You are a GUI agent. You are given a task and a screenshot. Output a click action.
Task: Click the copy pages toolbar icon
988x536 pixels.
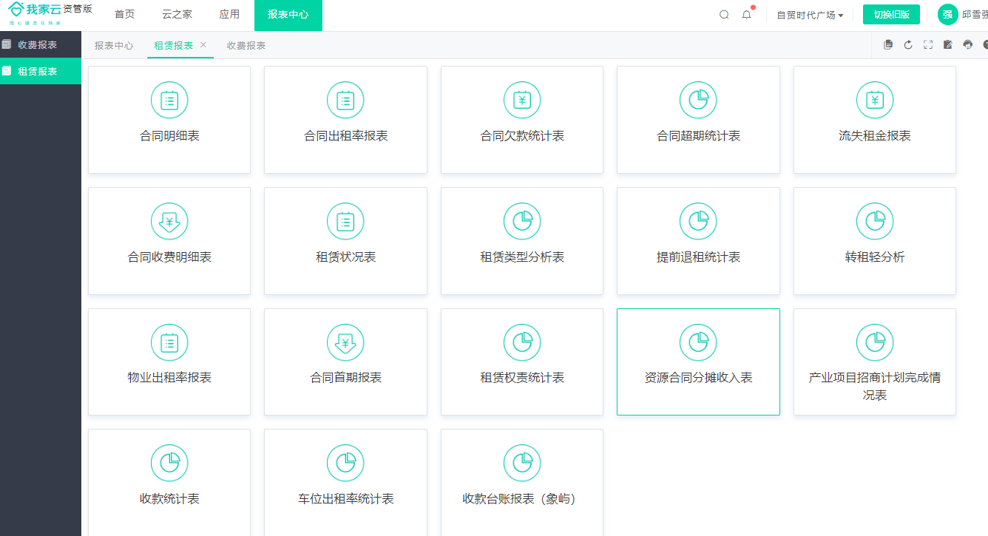tap(888, 45)
